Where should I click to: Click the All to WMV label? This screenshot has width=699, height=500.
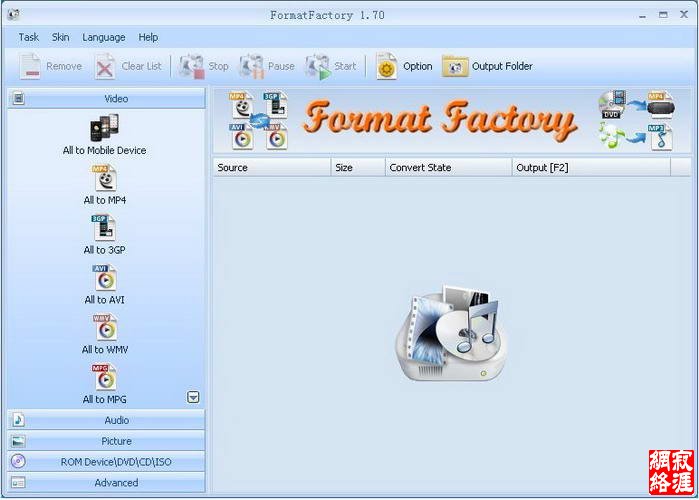coord(105,350)
